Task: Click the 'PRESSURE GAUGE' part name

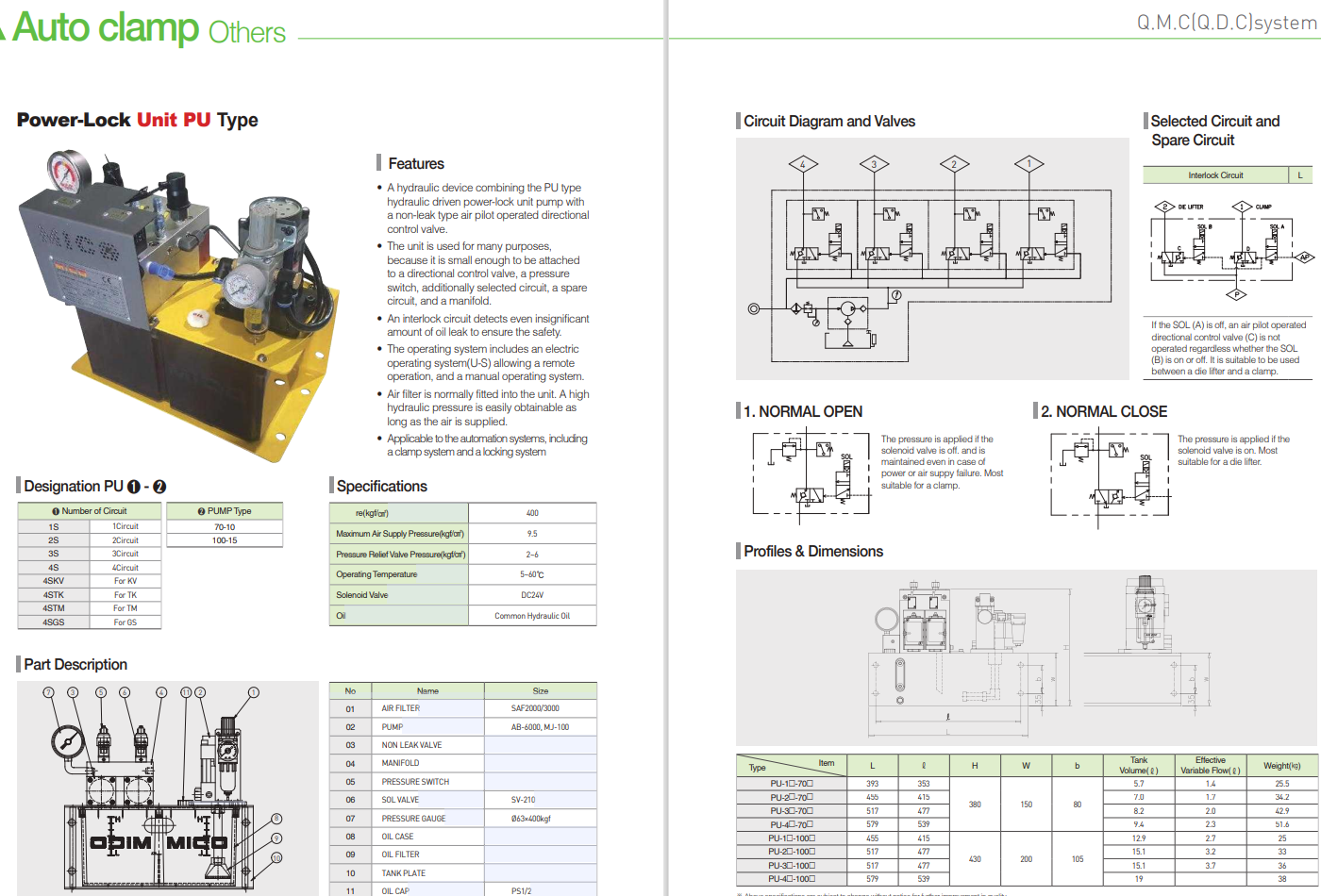Action: (413, 819)
